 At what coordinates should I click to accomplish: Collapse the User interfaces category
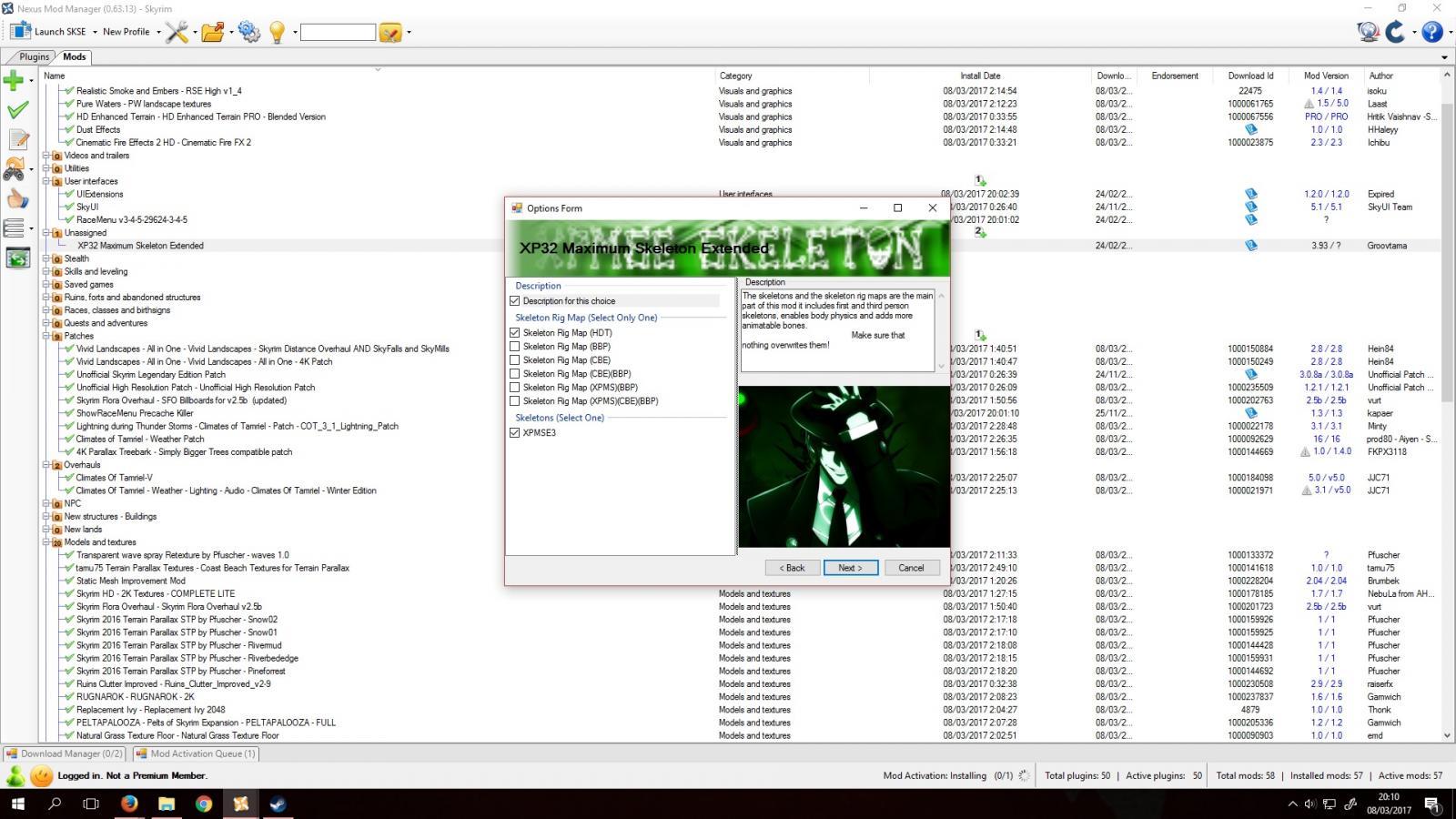45,181
